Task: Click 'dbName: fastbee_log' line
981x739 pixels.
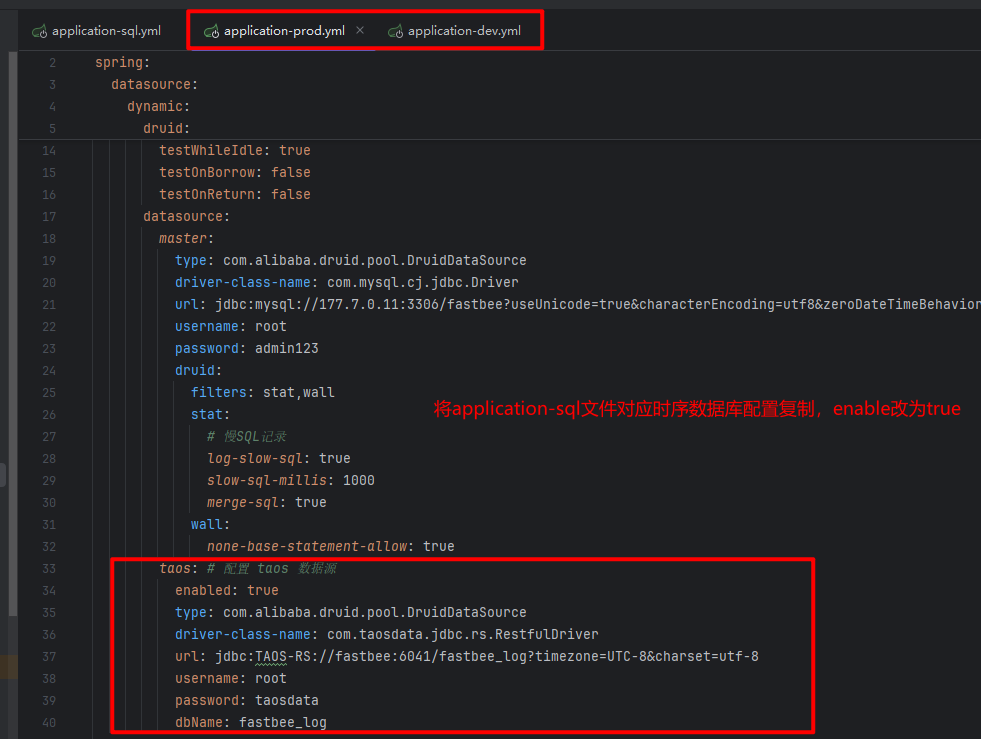Action: tap(251, 722)
